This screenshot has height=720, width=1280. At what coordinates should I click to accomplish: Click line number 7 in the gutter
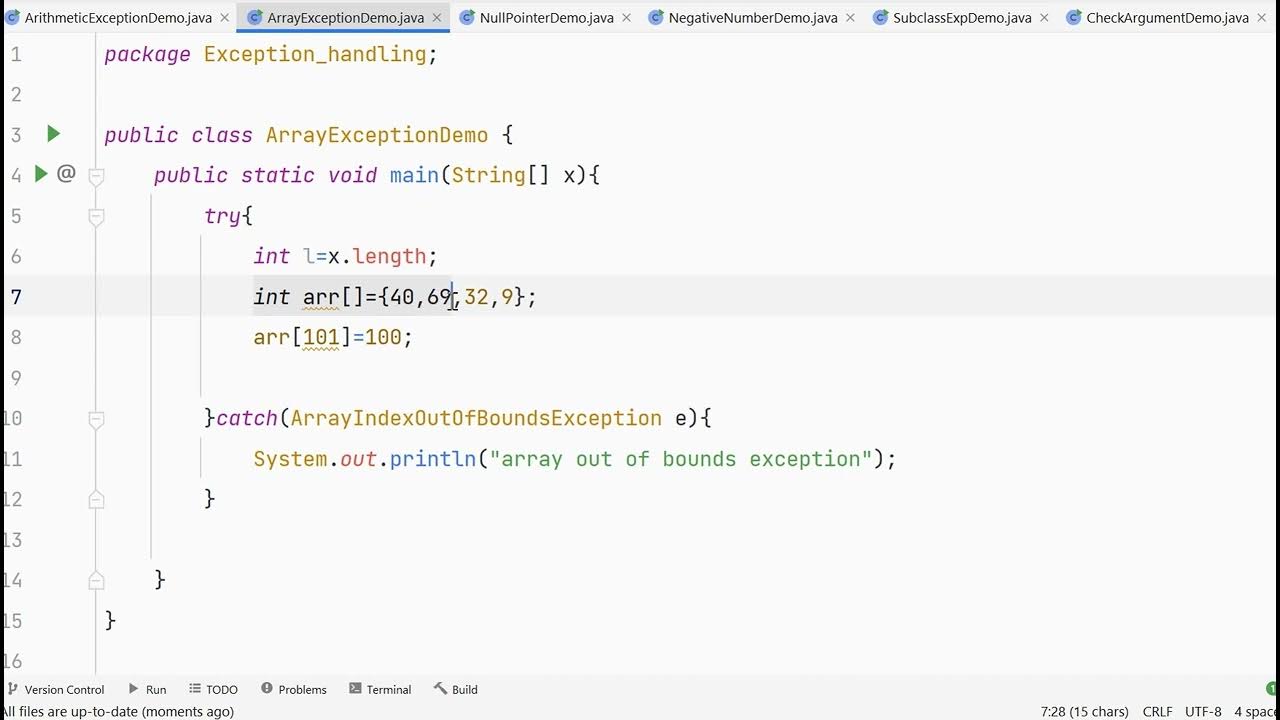[15, 297]
